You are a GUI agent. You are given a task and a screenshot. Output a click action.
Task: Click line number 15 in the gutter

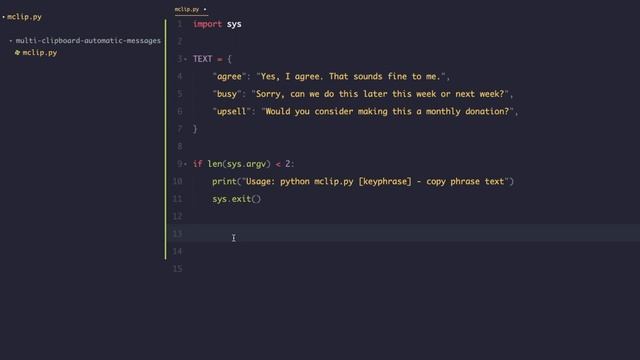[x=177, y=269]
